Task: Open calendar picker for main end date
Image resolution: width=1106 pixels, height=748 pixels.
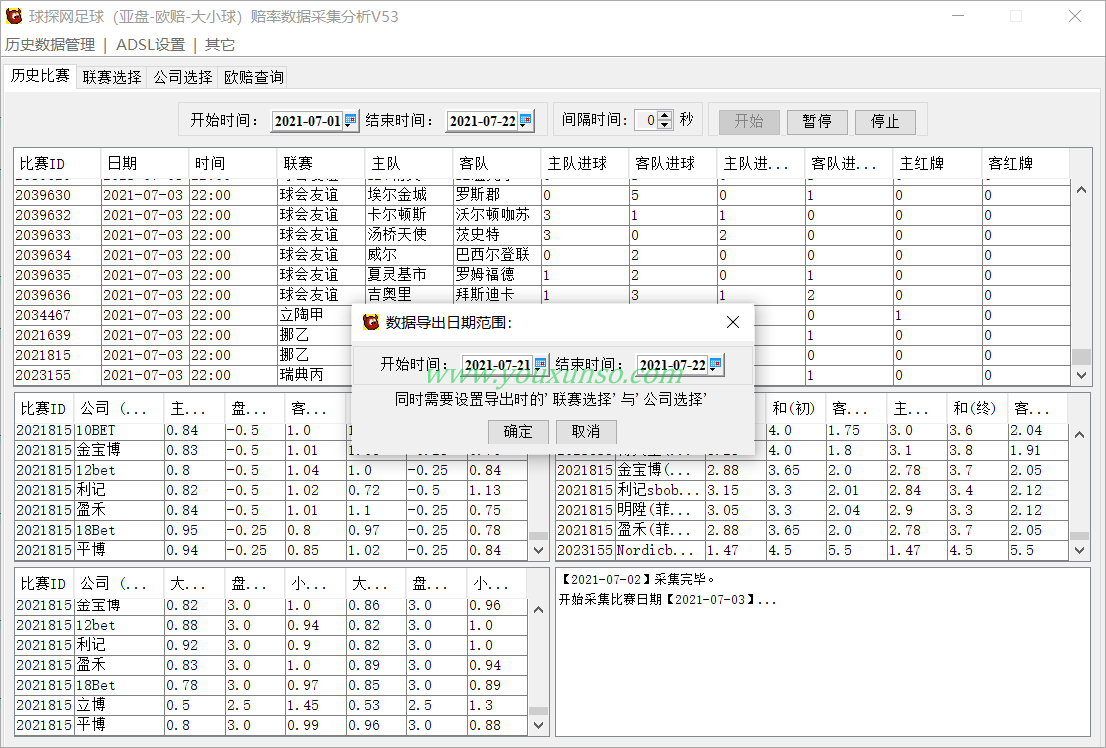Action: click(x=526, y=121)
